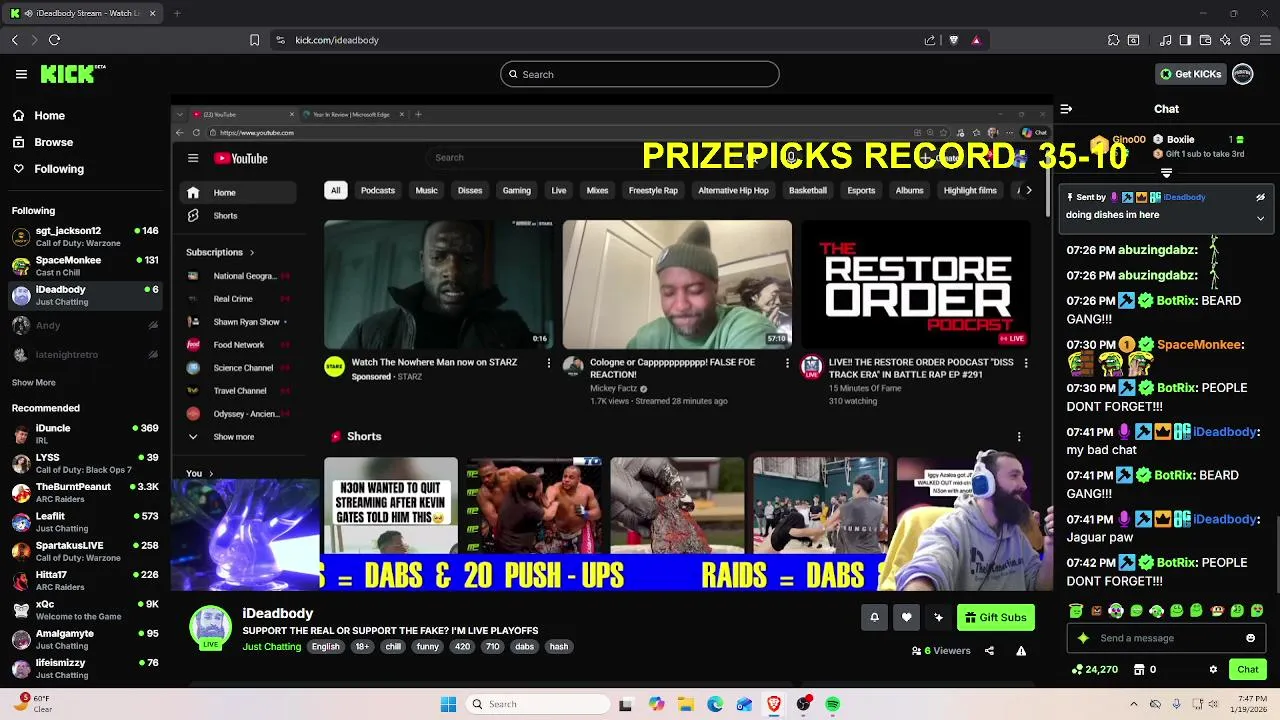This screenshot has height=720, width=1280.
Task: Click the dabs tag
Action: [x=524, y=647]
